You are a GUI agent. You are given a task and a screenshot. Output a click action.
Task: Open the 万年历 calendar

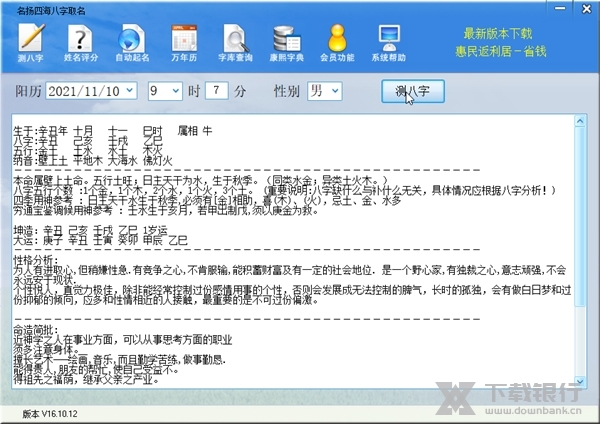coord(184,43)
